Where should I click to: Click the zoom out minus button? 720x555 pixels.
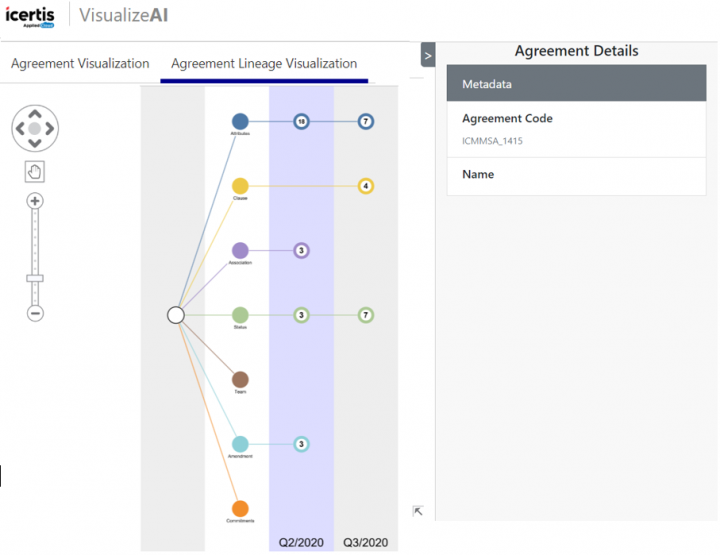tap(35, 313)
